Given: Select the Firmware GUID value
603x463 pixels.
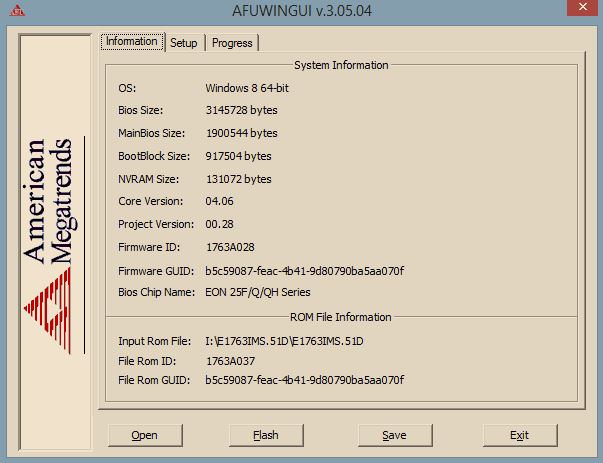Looking at the screenshot, I should (305, 271).
